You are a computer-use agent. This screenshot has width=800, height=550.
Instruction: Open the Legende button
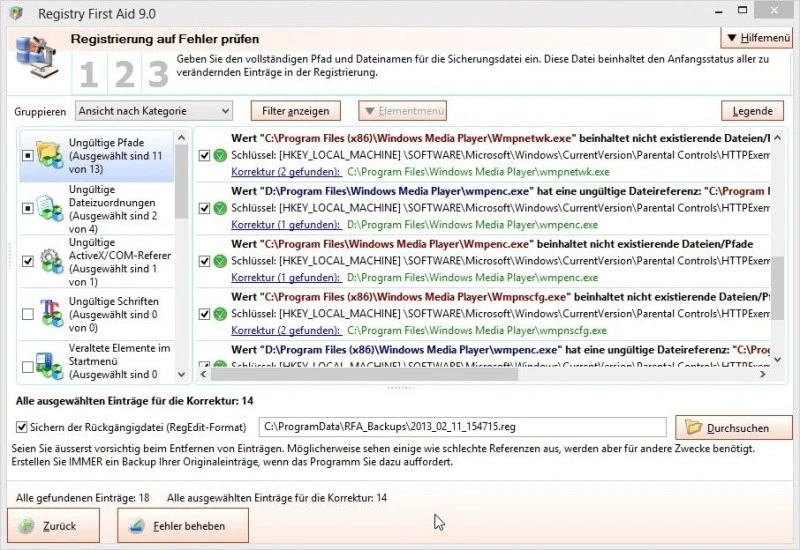click(753, 111)
